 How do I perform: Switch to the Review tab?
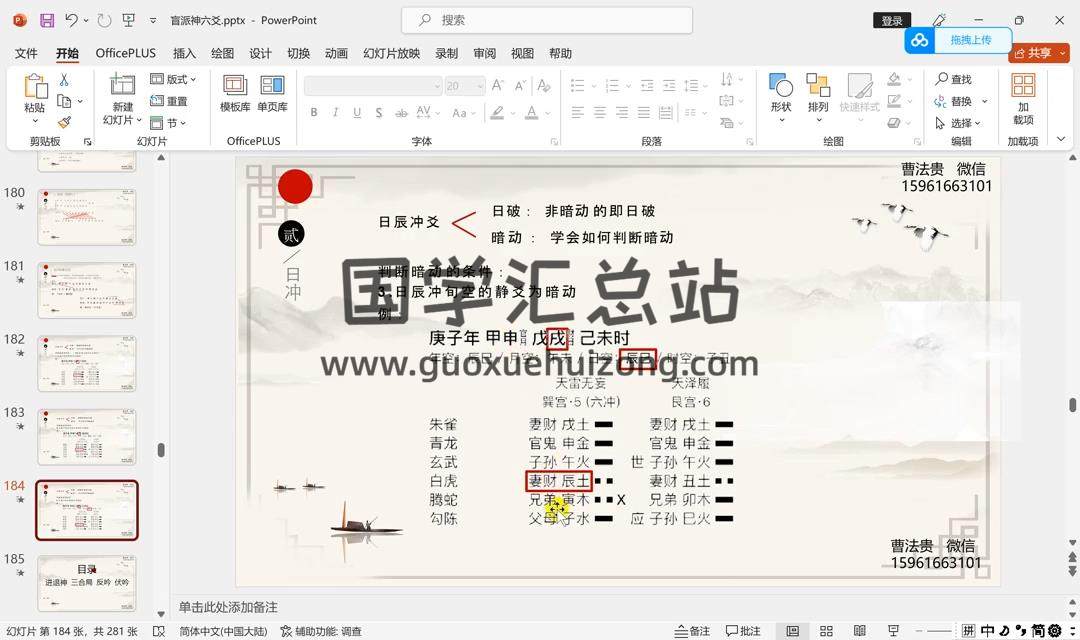(x=484, y=53)
